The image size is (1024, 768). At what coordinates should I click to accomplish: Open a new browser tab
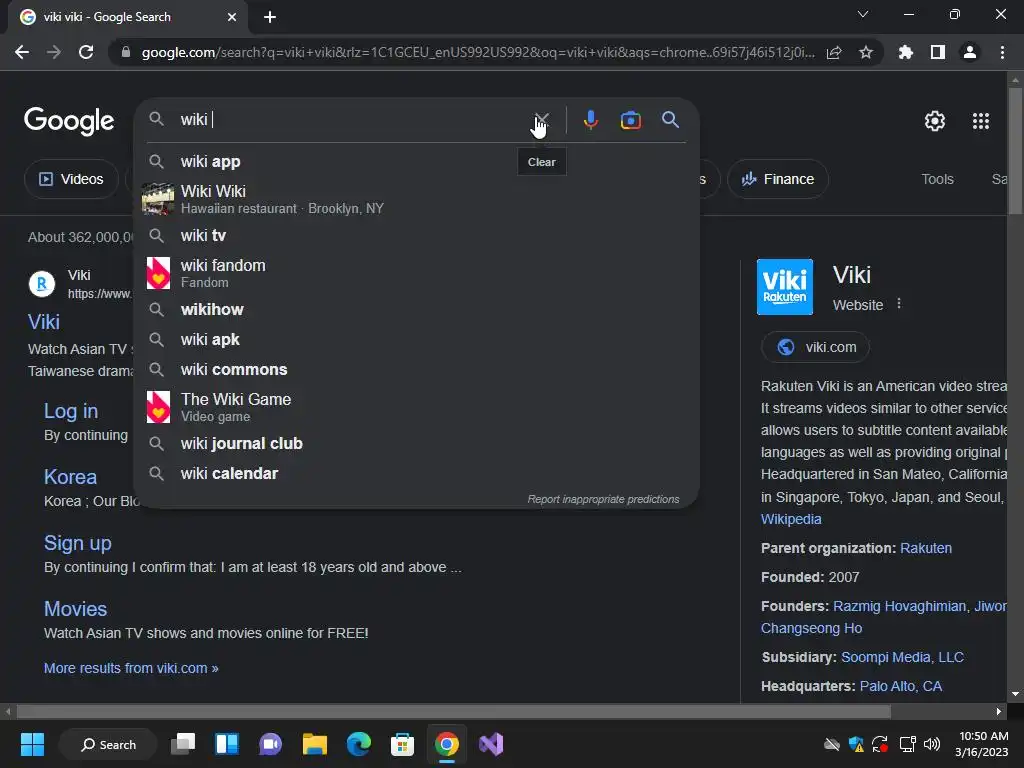270,17
